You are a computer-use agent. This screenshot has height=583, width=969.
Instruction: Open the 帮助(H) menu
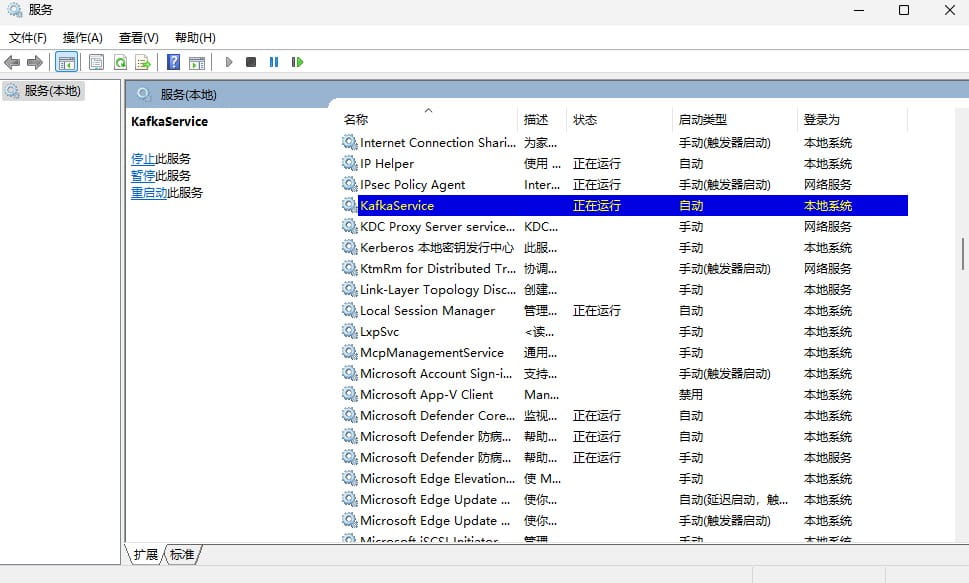[x=195, y=38]
